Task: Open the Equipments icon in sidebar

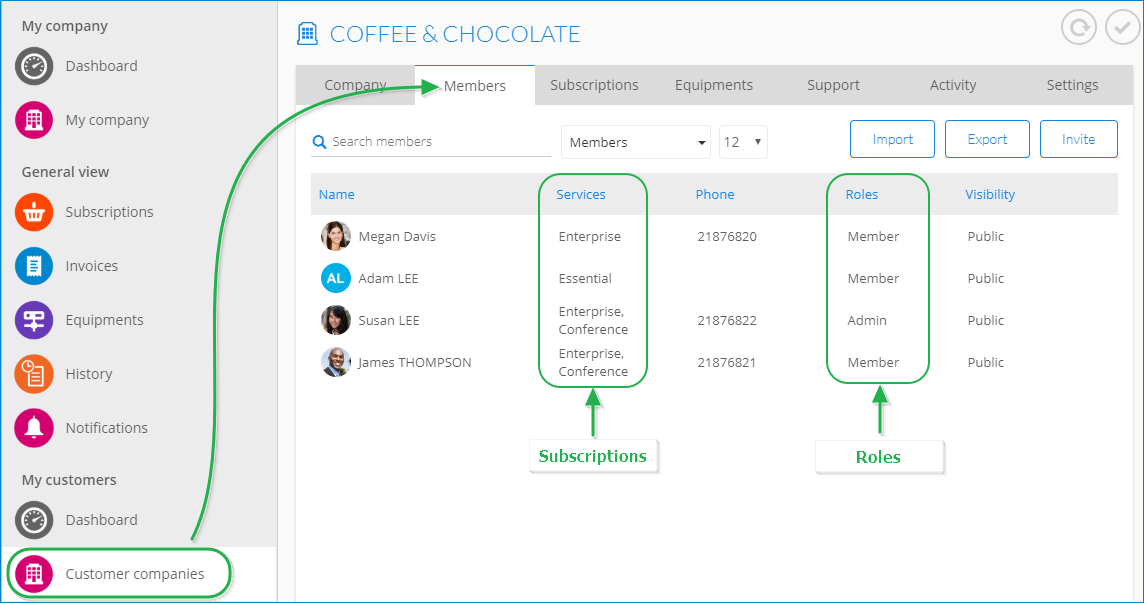Action: coord(34,320)
